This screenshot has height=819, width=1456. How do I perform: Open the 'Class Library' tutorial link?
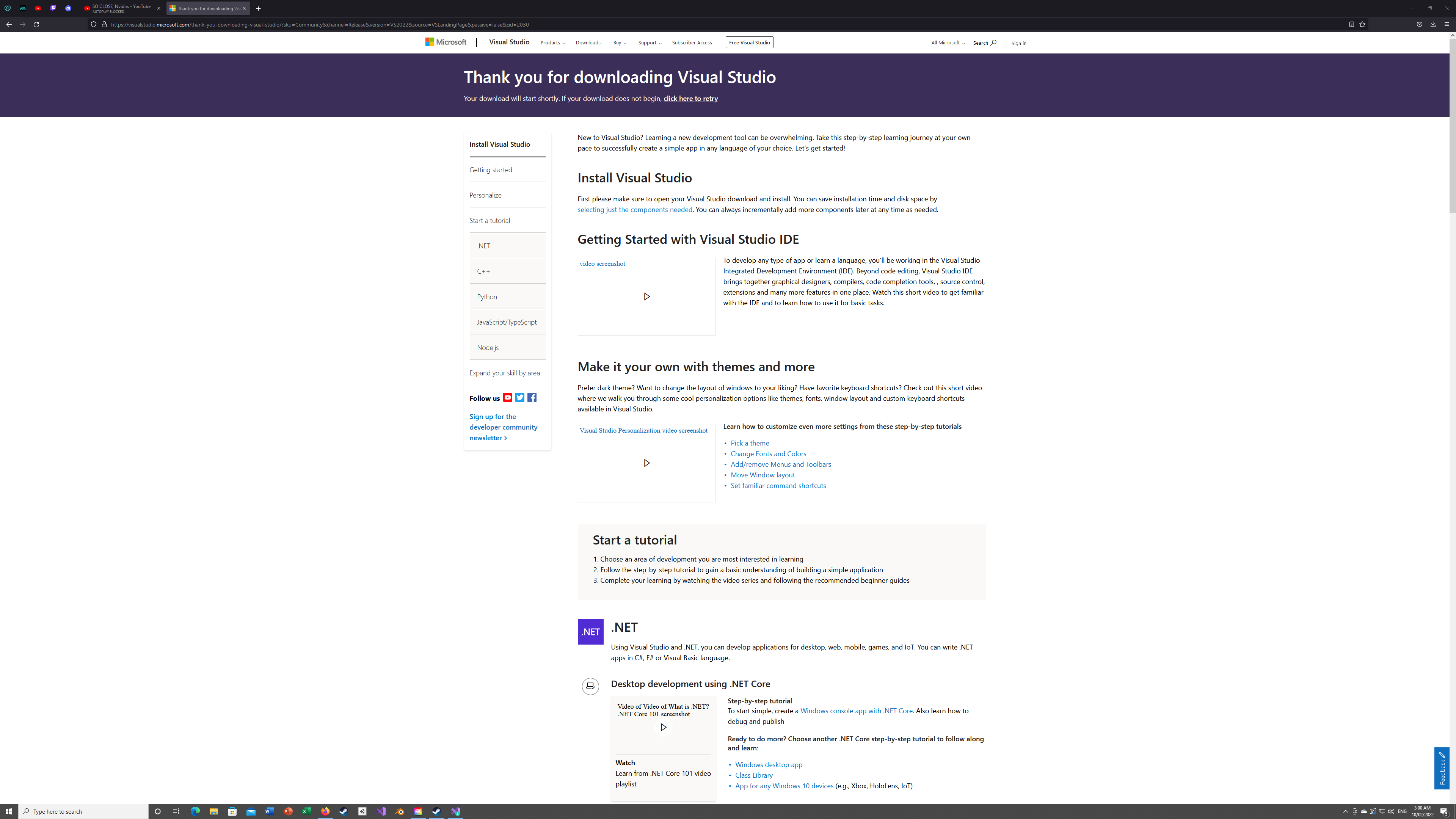(753, 775)
